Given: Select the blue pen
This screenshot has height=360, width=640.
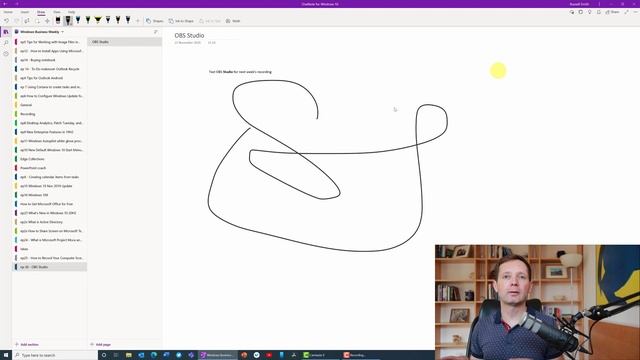Looking at the screenshot, I should tap(78, 20).
